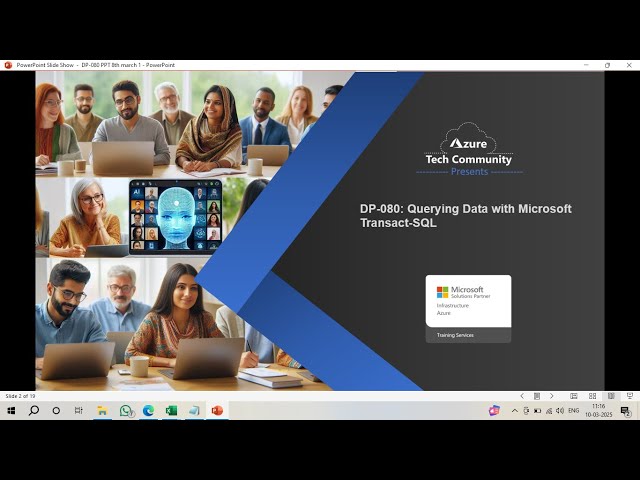
Task: Switch to Slide Sorter view
Action: pos(592,396)
